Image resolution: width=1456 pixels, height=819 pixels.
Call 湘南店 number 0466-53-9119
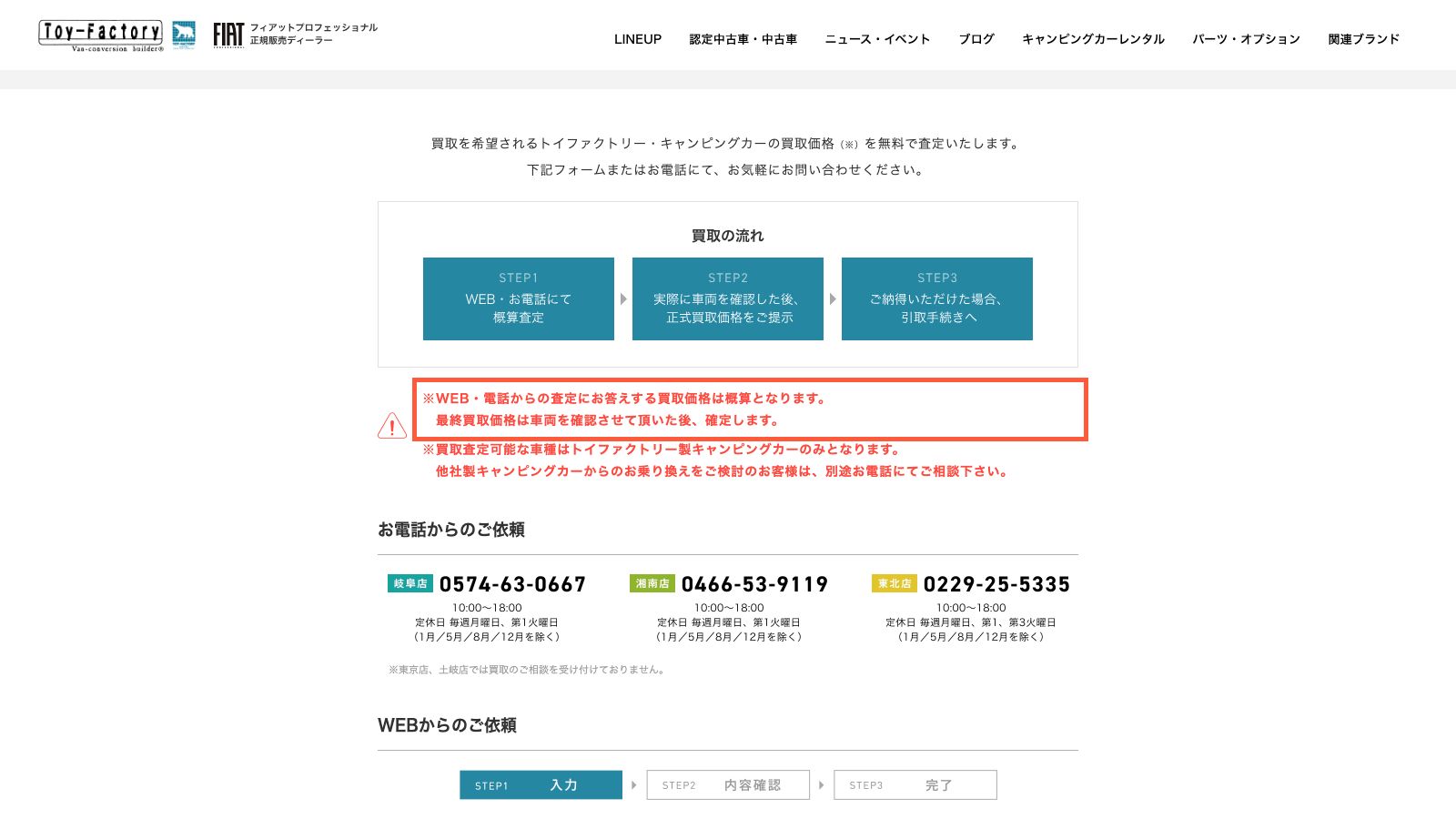[754, 584]
